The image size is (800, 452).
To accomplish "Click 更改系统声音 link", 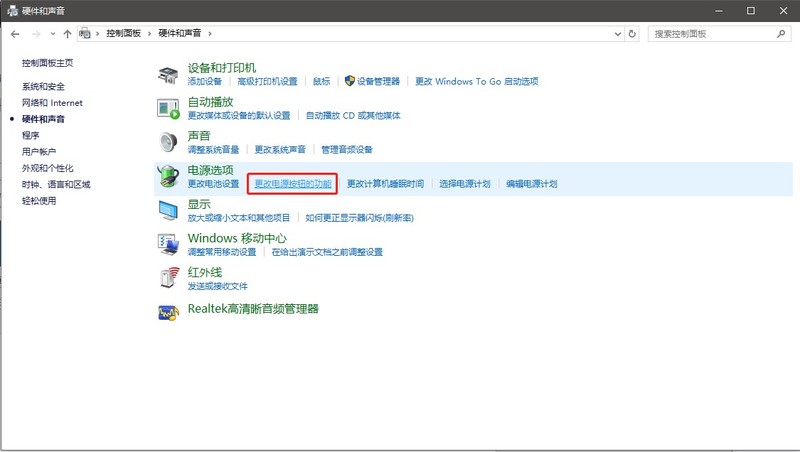I will tap(280, 149).
